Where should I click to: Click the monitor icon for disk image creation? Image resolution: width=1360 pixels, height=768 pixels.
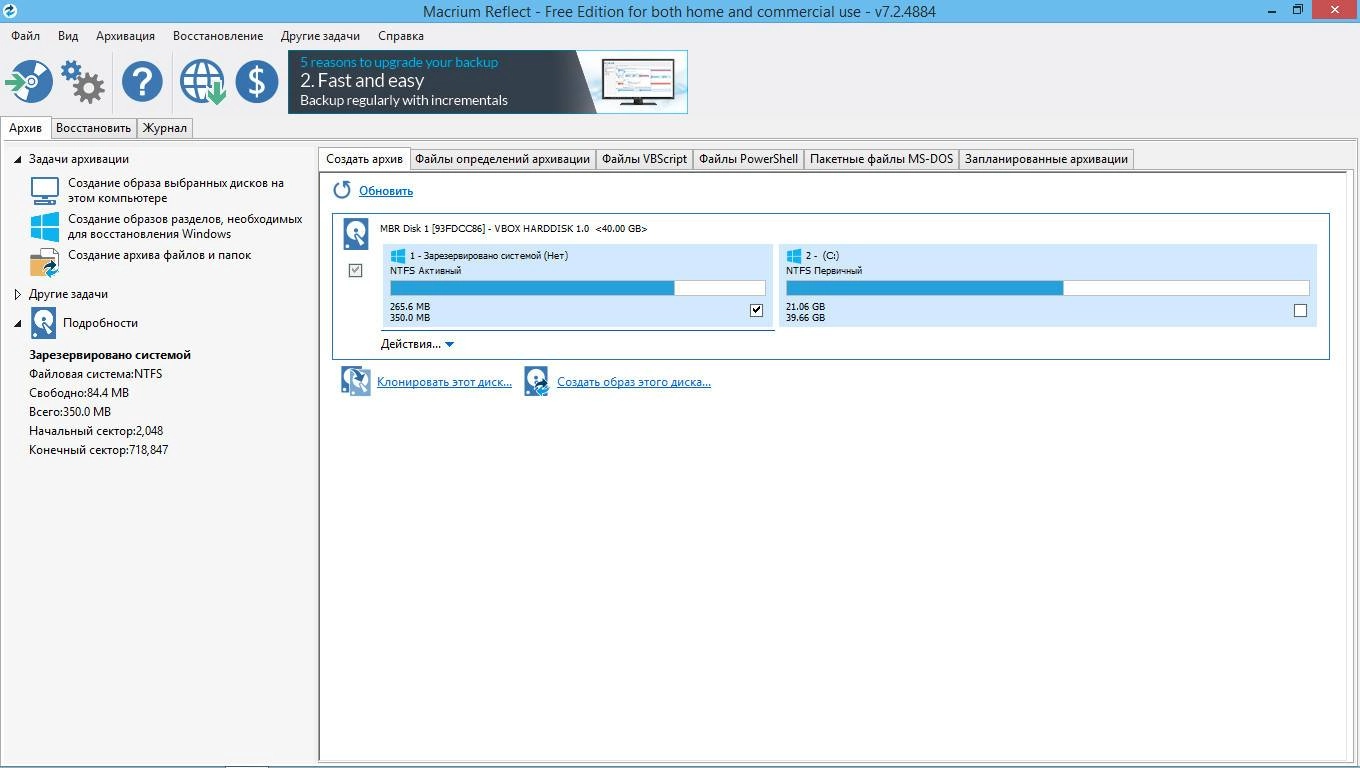[x=45, y=190]
